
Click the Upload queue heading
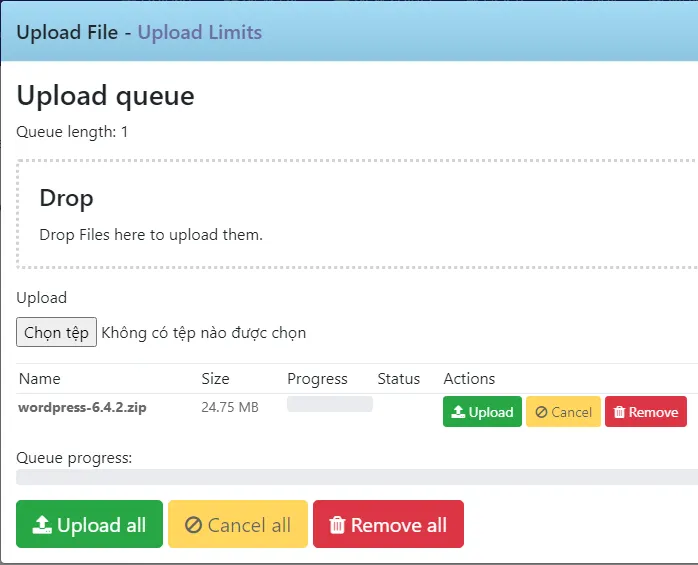click(106, 96)
